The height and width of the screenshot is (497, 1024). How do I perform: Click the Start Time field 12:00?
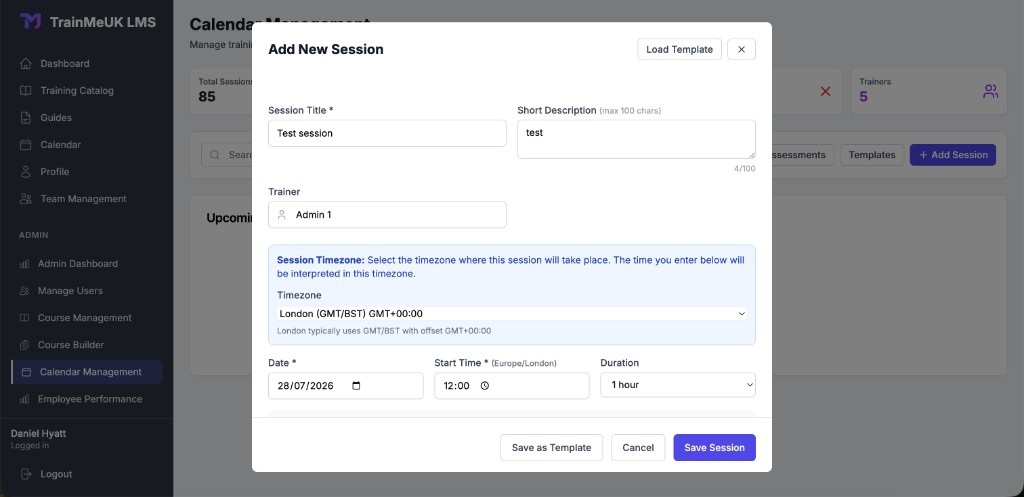(511, 385)
